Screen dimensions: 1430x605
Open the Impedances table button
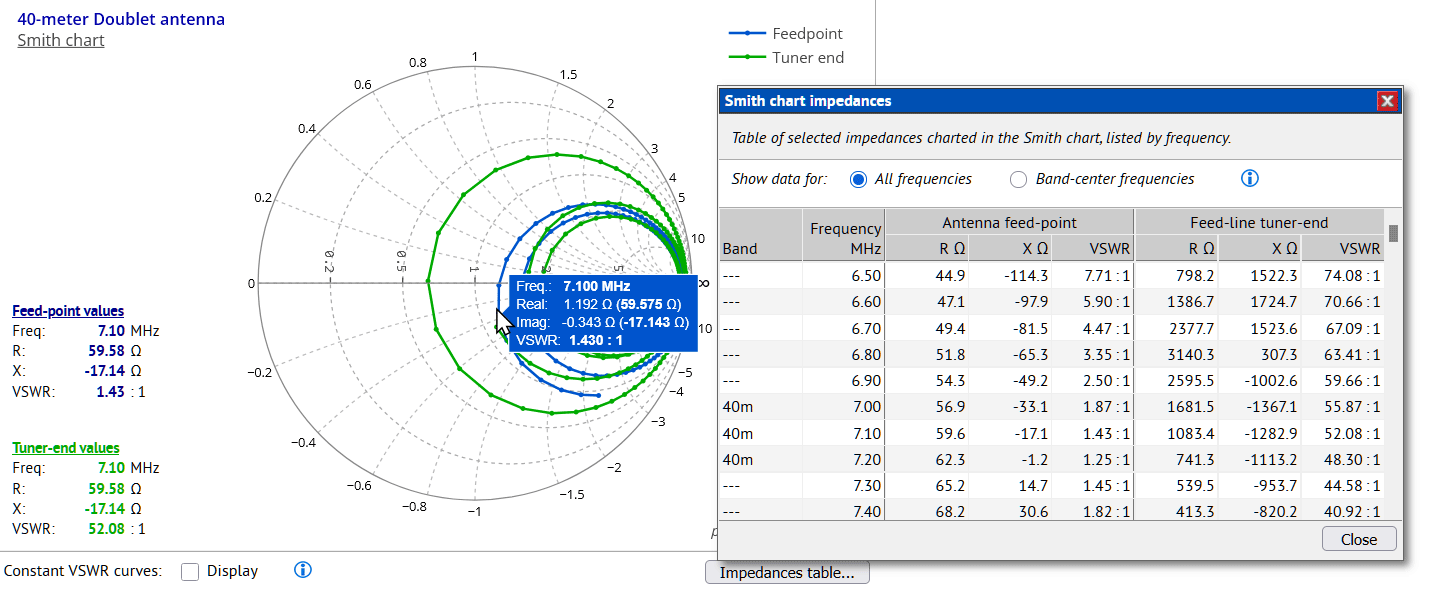pyautogui.click(x=787, y=573)
